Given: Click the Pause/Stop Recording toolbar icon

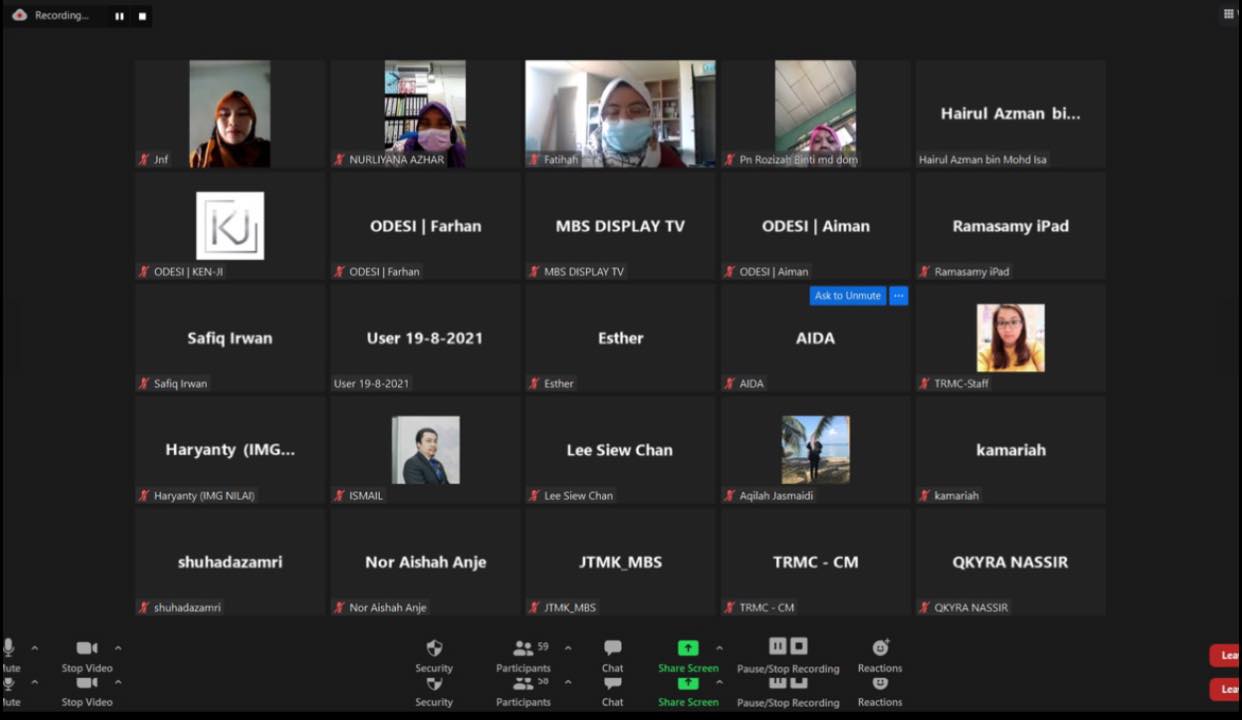Looking at the screenshot, I should [788, 647].
